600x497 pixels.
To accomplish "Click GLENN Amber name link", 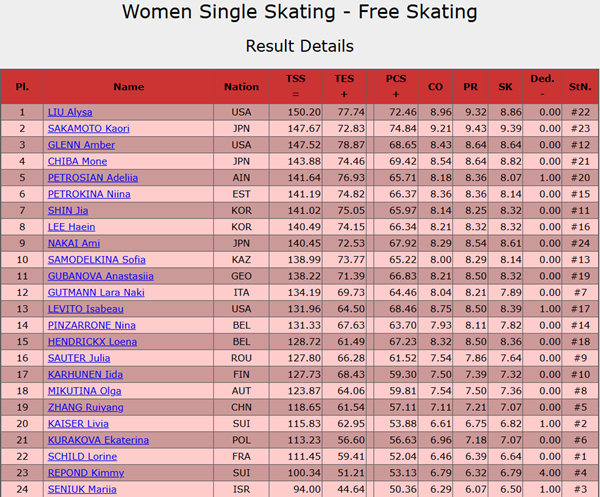I will click(81, 145).
